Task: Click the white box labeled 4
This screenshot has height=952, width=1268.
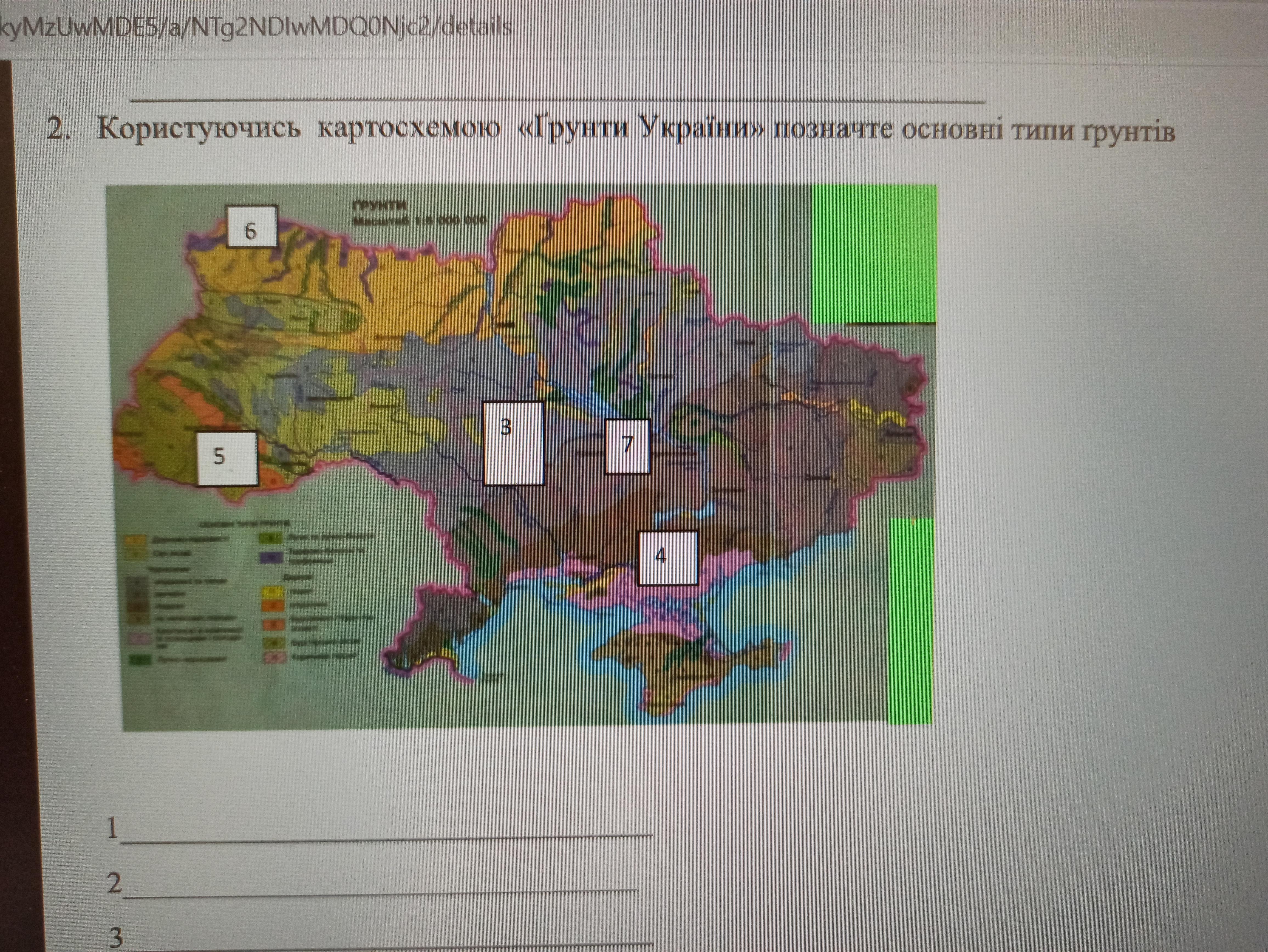Action: point(667,558)
